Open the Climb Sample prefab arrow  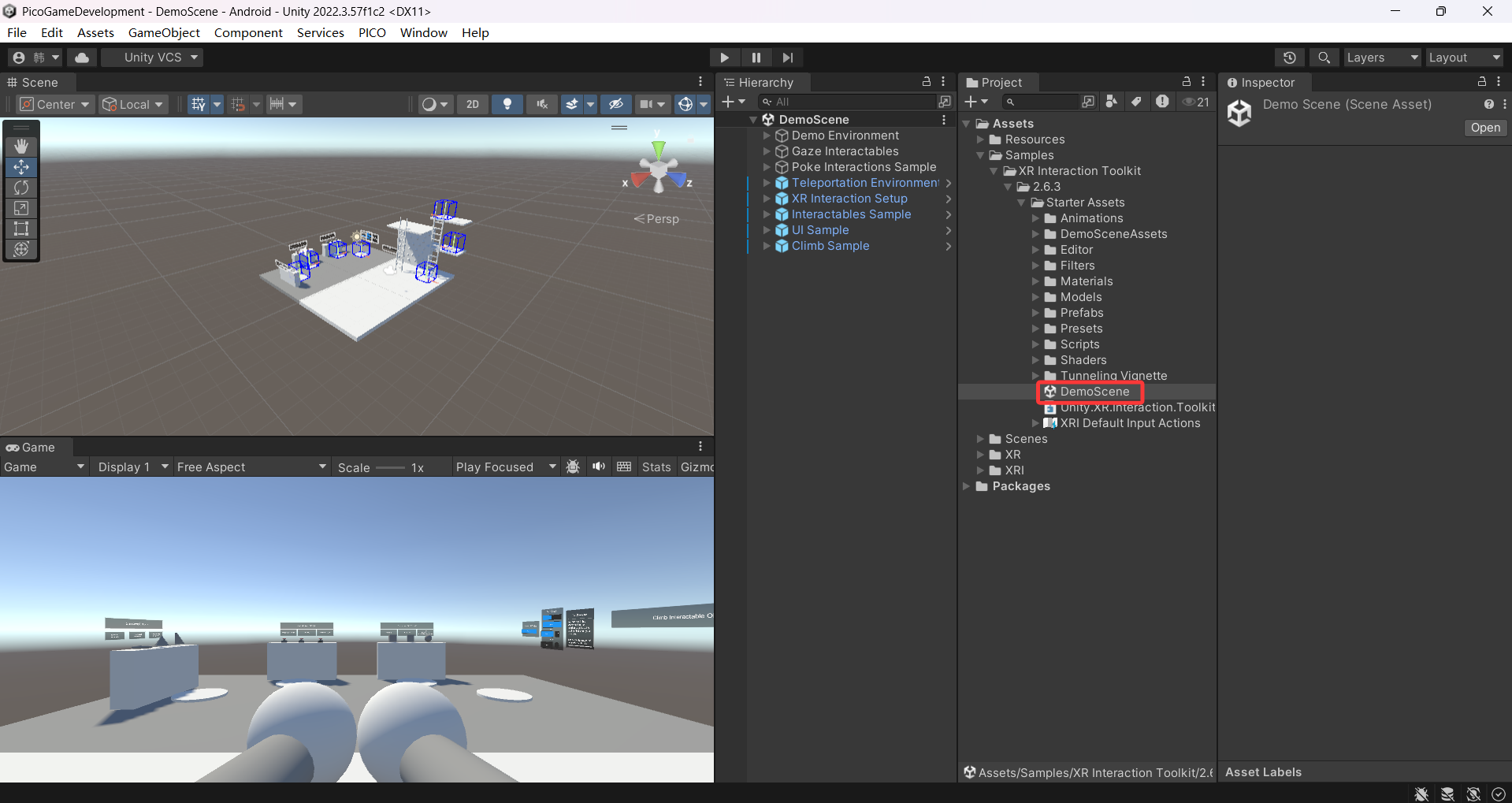click(949, 246)
